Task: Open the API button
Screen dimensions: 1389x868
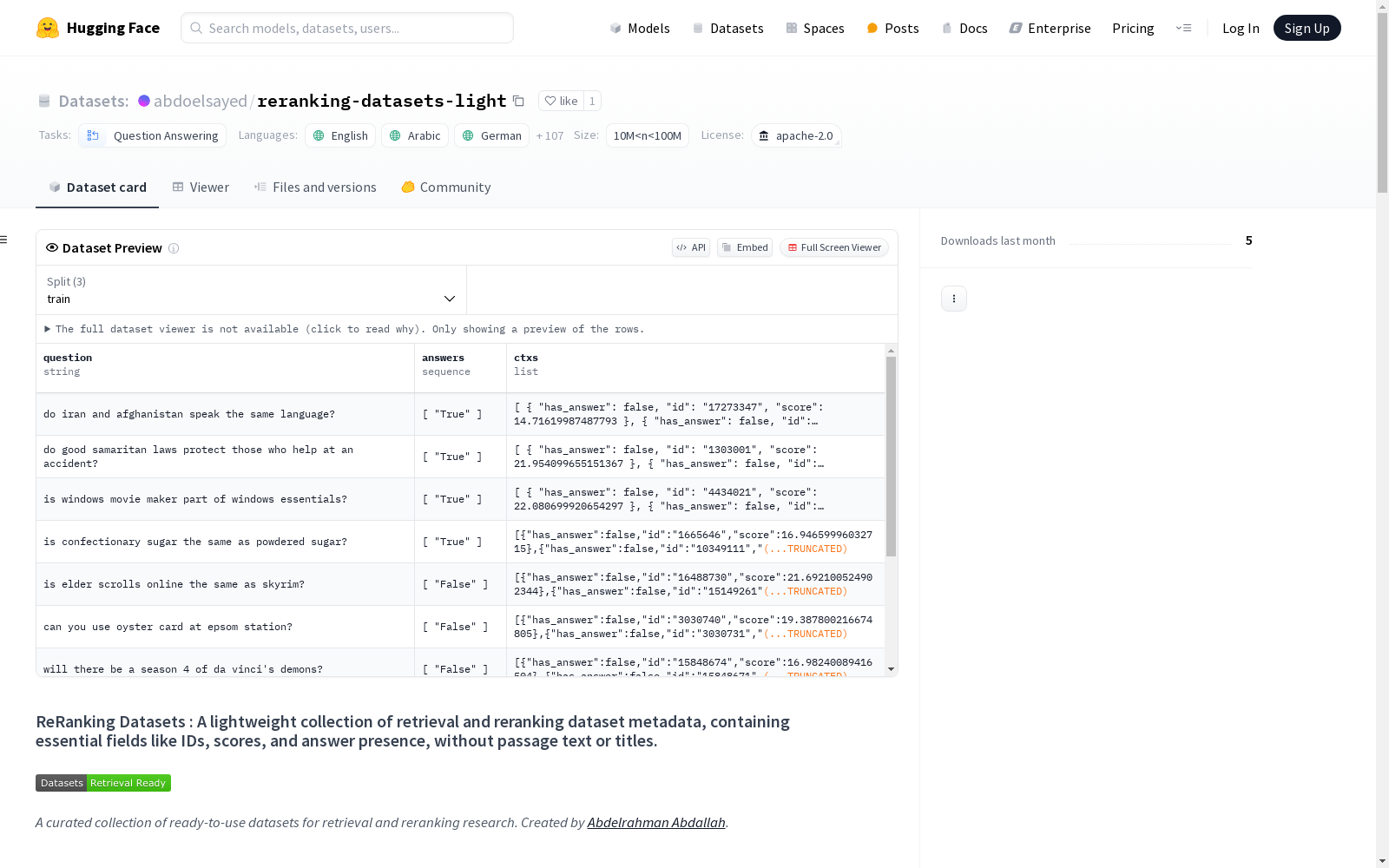Action: coord(691,247)
